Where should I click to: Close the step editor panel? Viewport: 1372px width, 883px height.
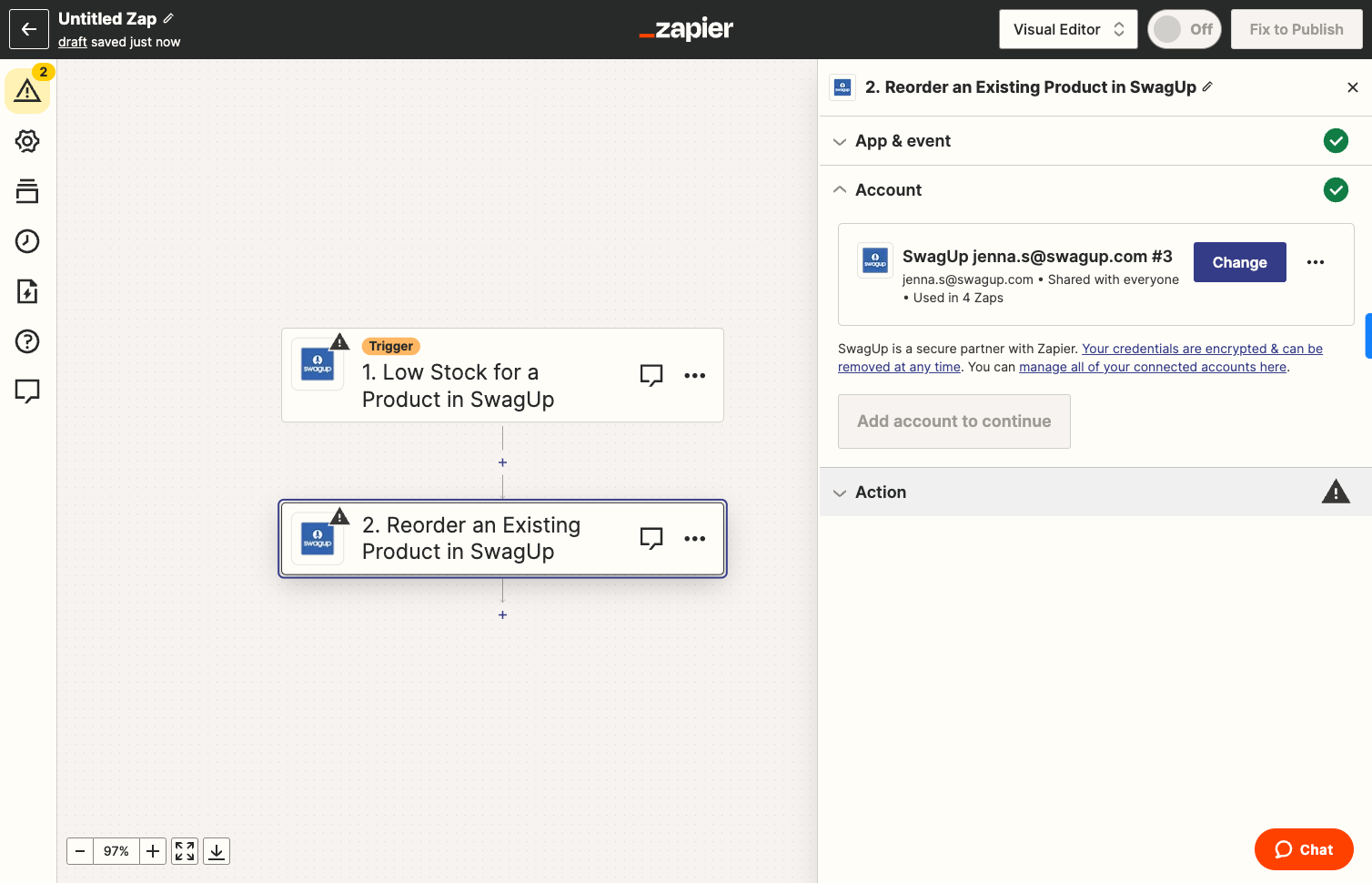tap(1353, 87)
